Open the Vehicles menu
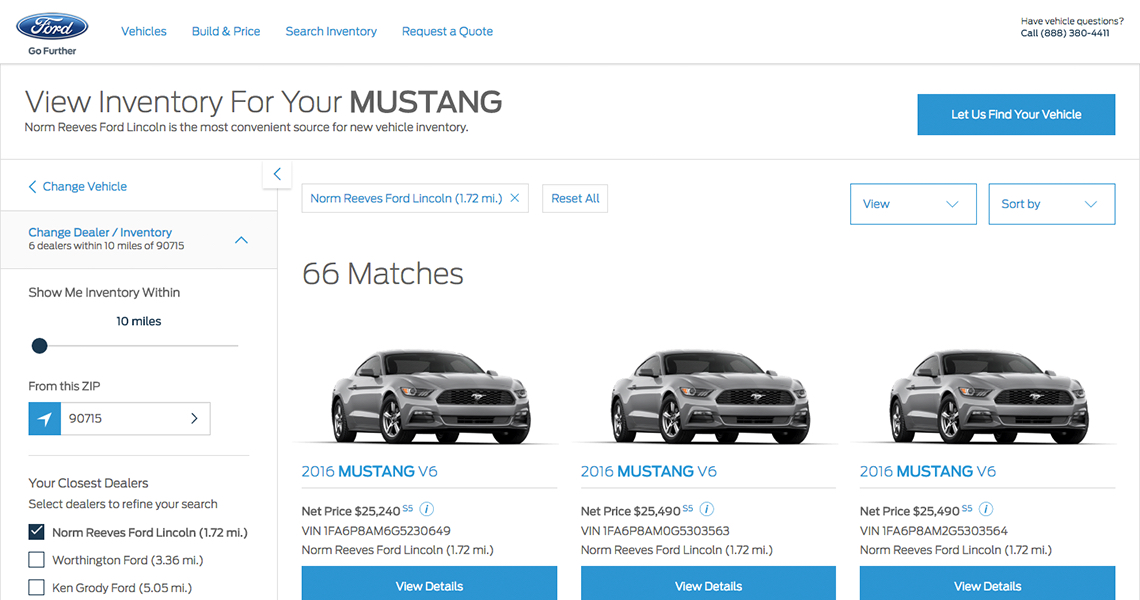Viewport: 1140px width, 600px height. pyautogui.click(x=144, y=31)
